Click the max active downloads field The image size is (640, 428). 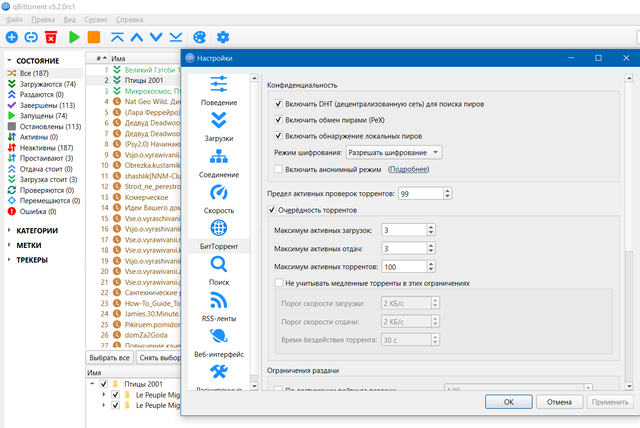point(404,230)
